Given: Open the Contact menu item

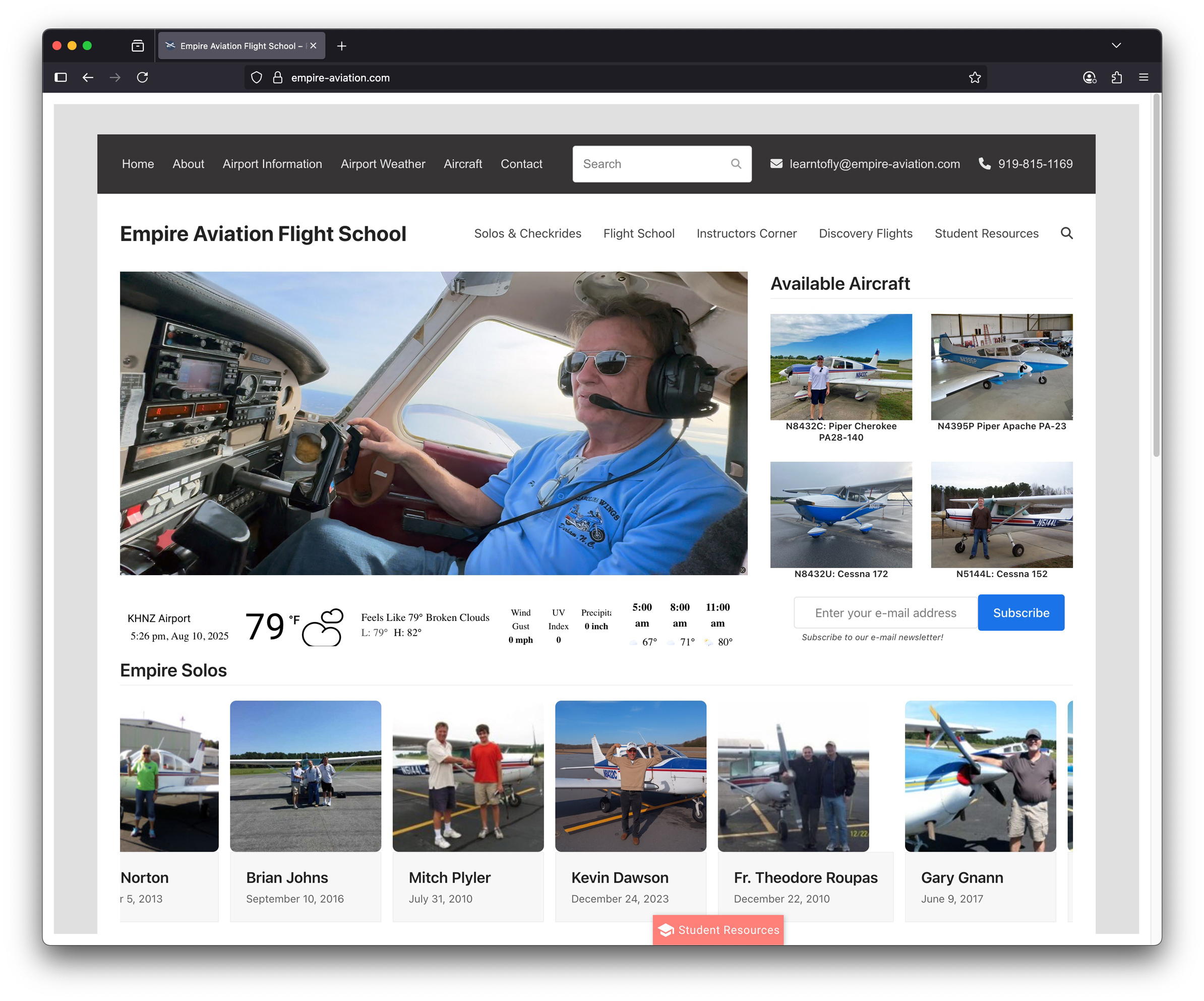Looking at the screenshot, I should click(521, 164).
